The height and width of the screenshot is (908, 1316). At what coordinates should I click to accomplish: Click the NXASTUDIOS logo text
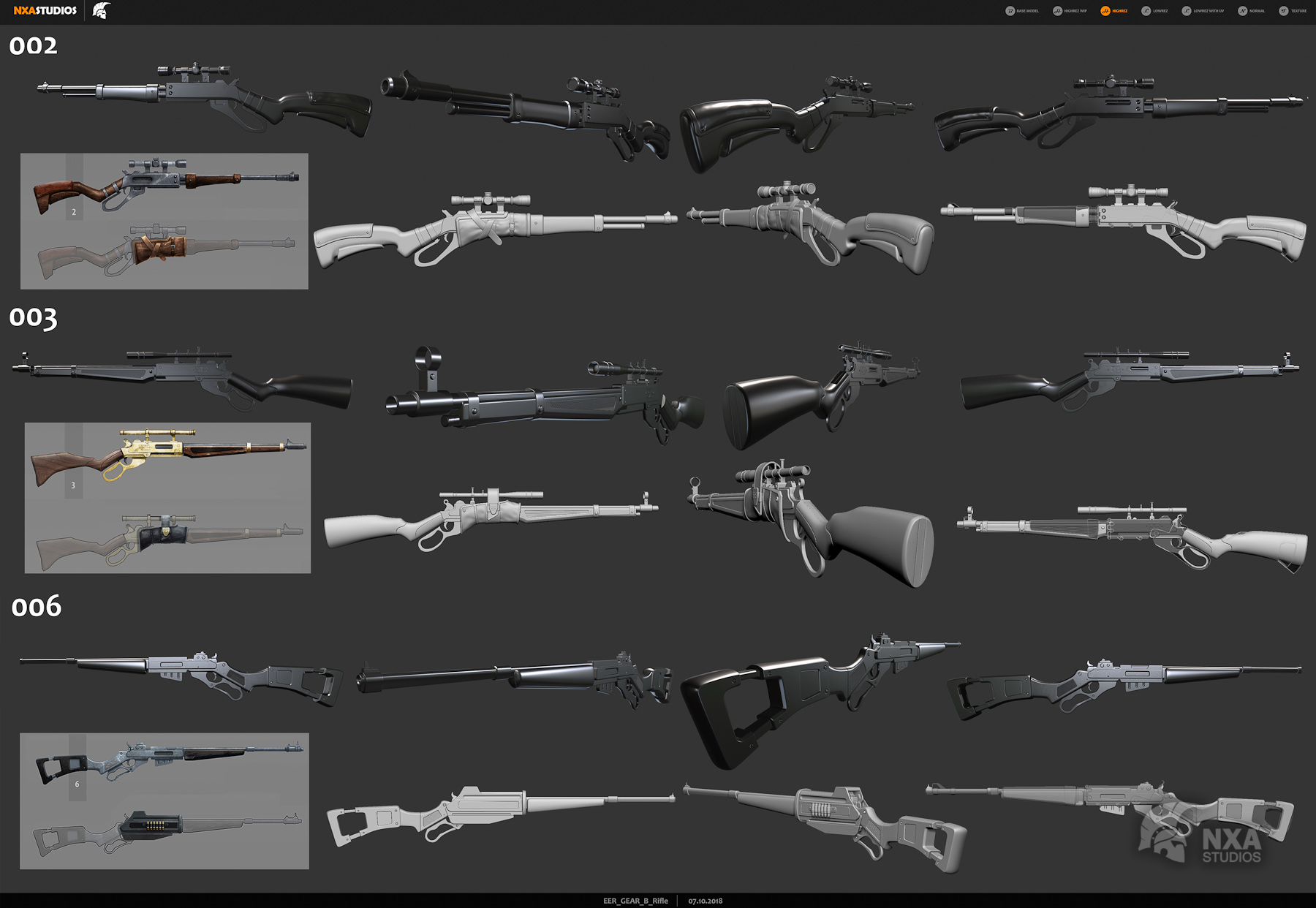(44, 10)
